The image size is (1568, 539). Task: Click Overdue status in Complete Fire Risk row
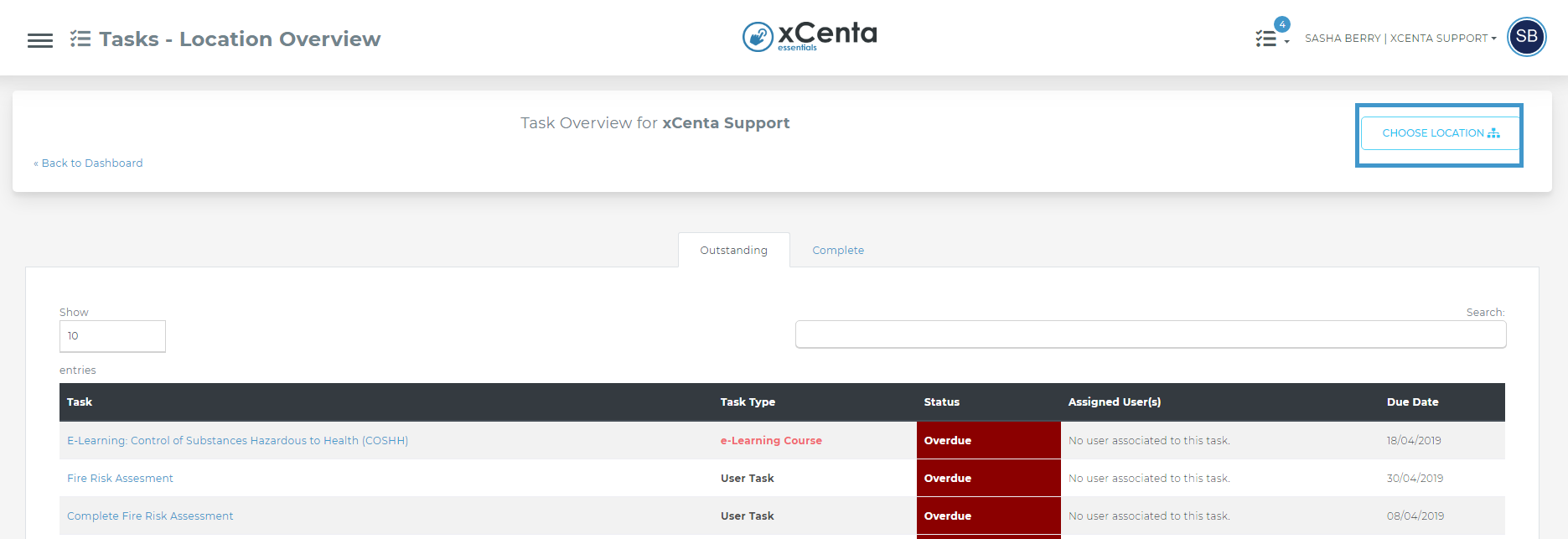pos(989,516)
